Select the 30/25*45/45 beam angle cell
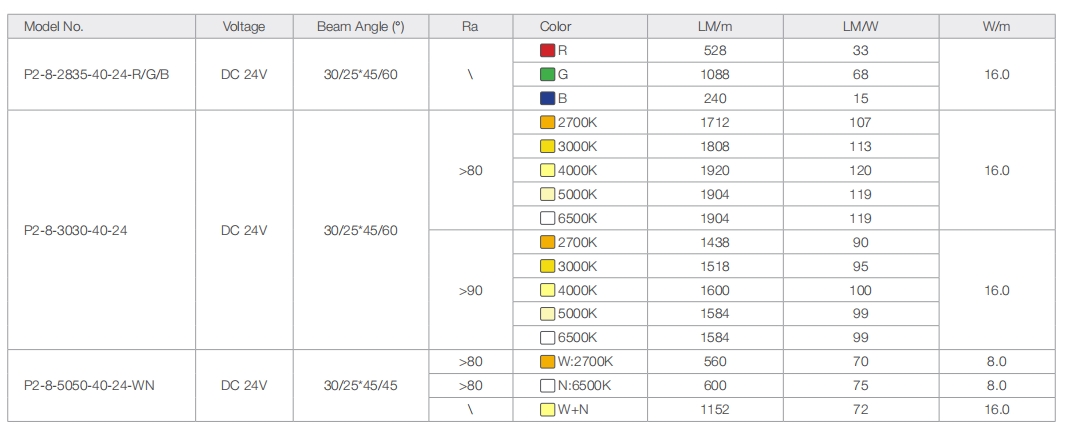Image resolution: width=1067 pixels, height=436 pixels. pos(360,386)
